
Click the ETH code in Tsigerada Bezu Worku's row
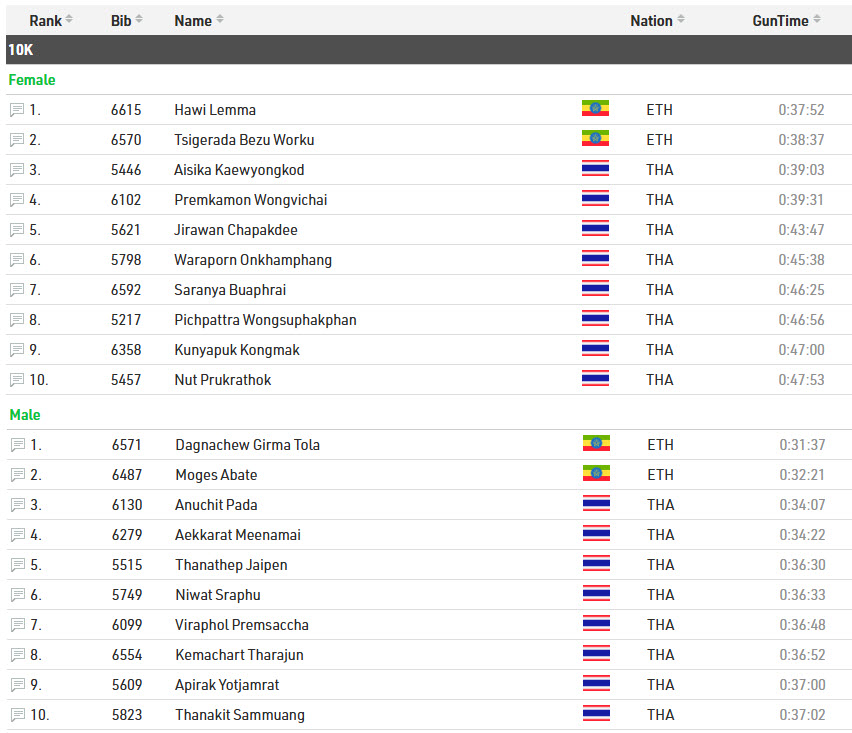point(660,140)
